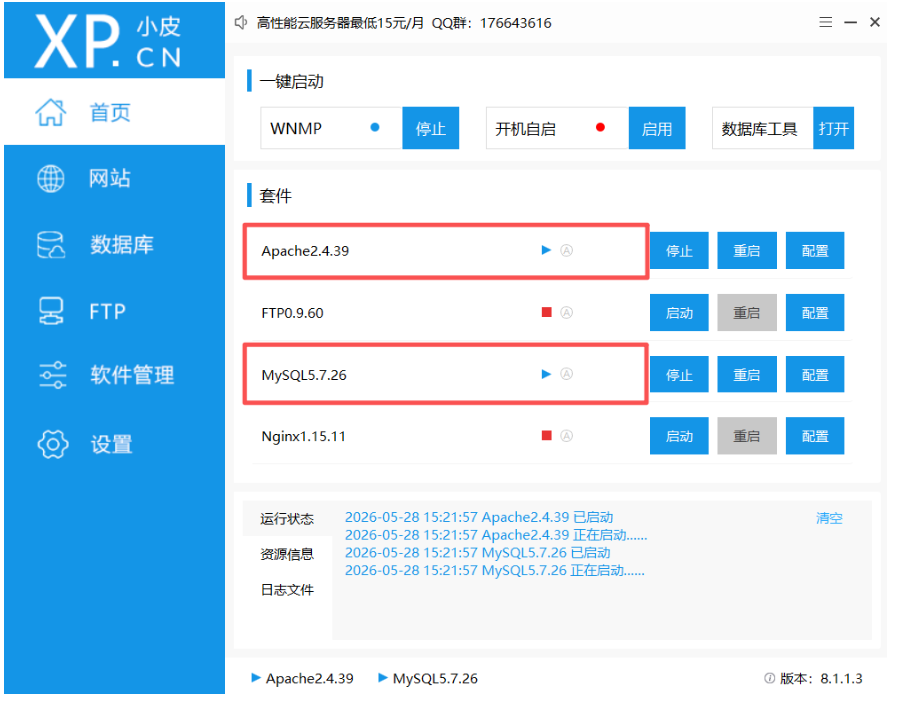This screenshot has height=719, width=897.
Task: Start the FTP0.9.60 service
Action: click(679, 313)
